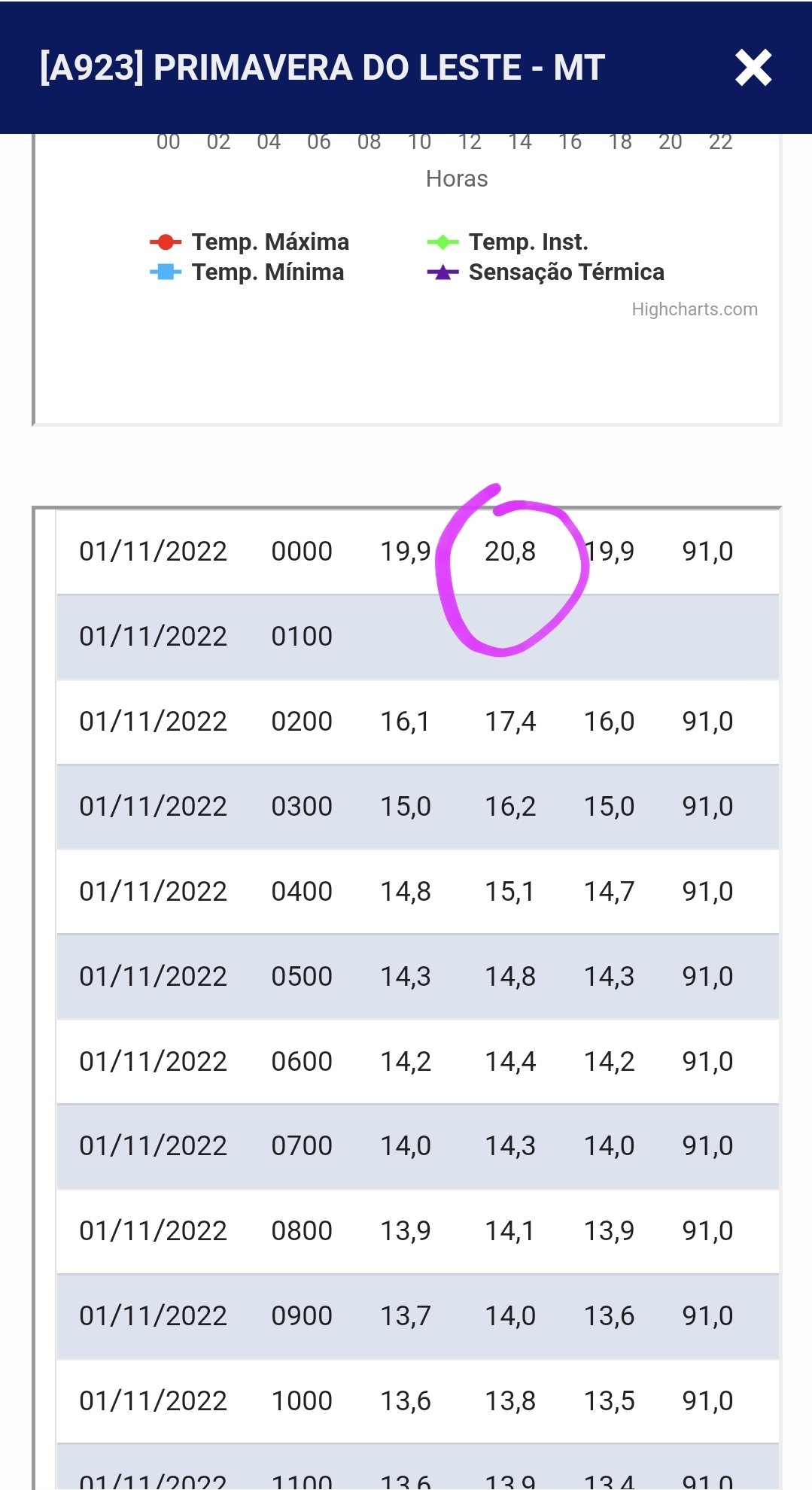The height and width of the screenshot is (1490, 812).
Task: Open the Highcharts.com credits link
Action: (694, 309)
